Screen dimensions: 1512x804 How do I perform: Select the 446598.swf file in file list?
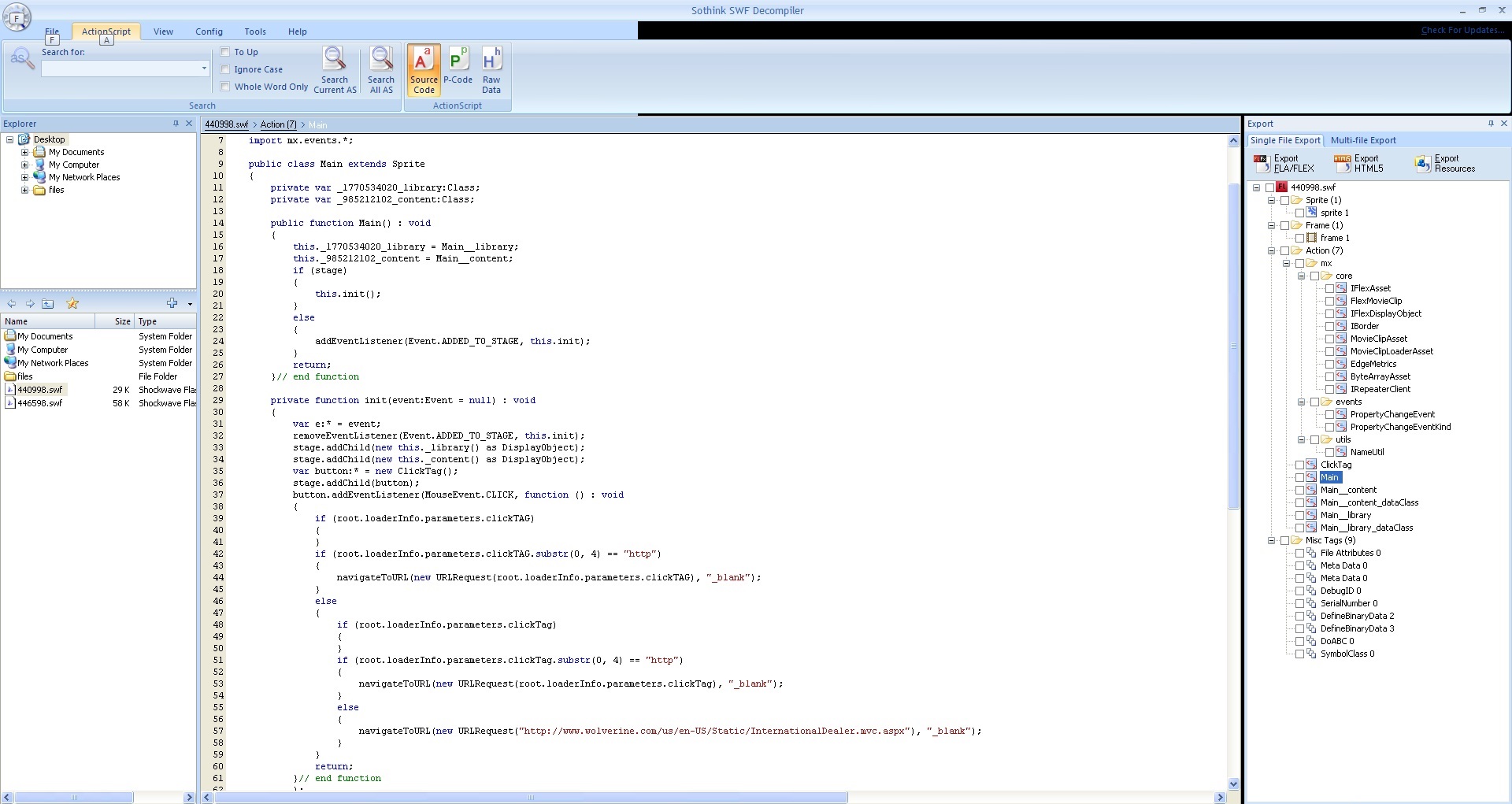(x=39, y=403)
